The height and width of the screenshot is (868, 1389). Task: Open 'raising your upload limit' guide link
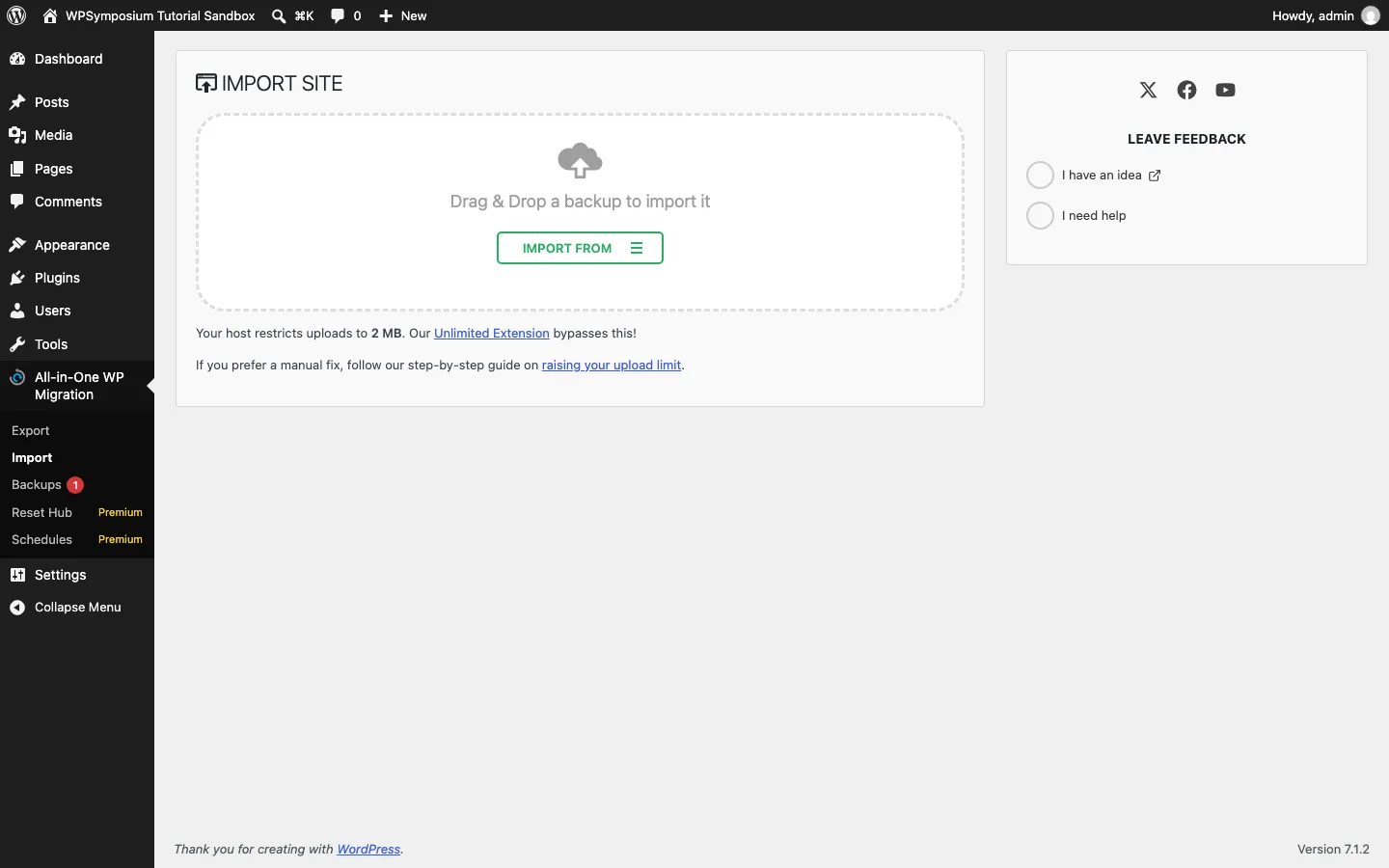[613, 366]
